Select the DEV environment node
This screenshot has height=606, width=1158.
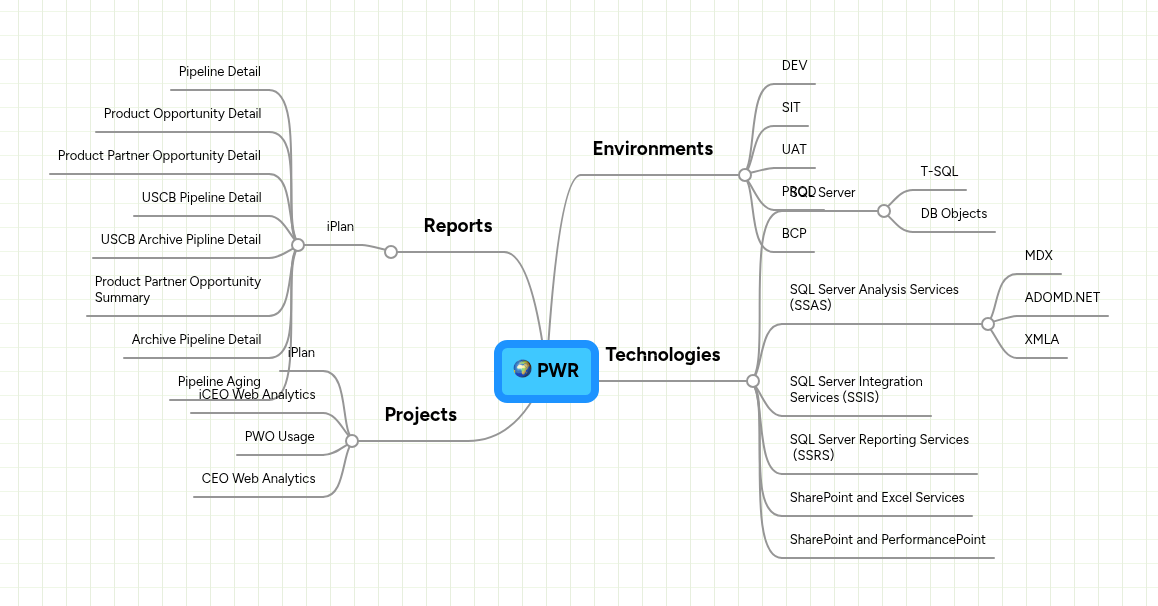point(795,66)
